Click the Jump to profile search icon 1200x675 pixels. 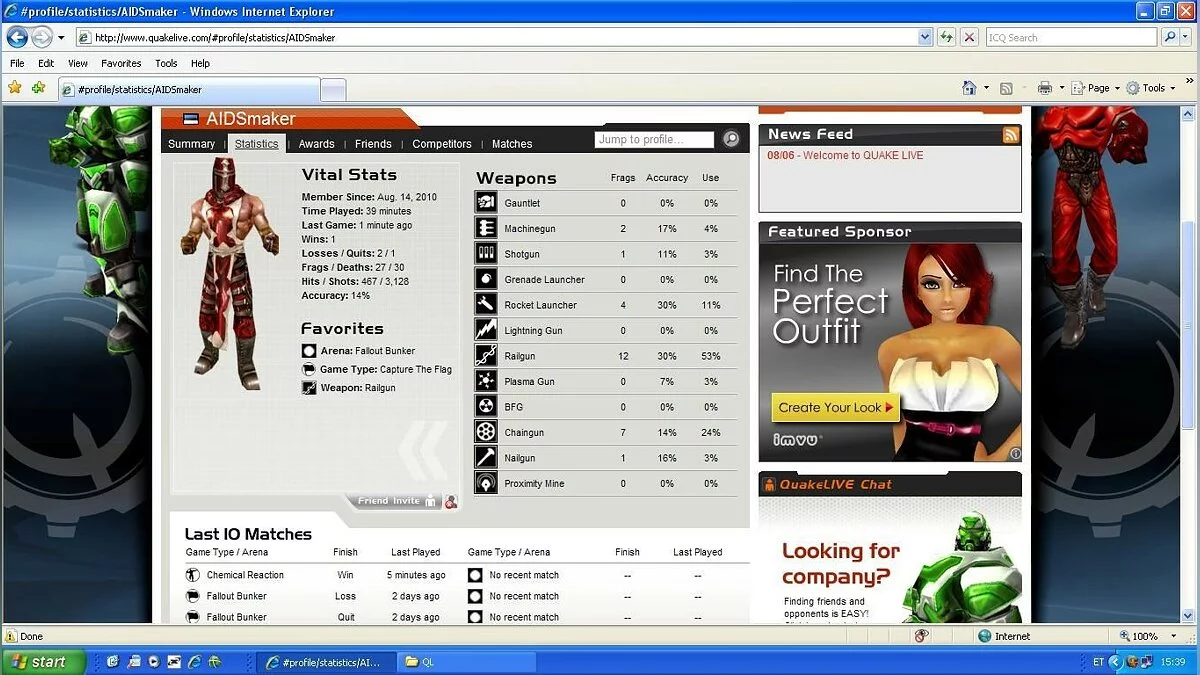pos(731,139)
